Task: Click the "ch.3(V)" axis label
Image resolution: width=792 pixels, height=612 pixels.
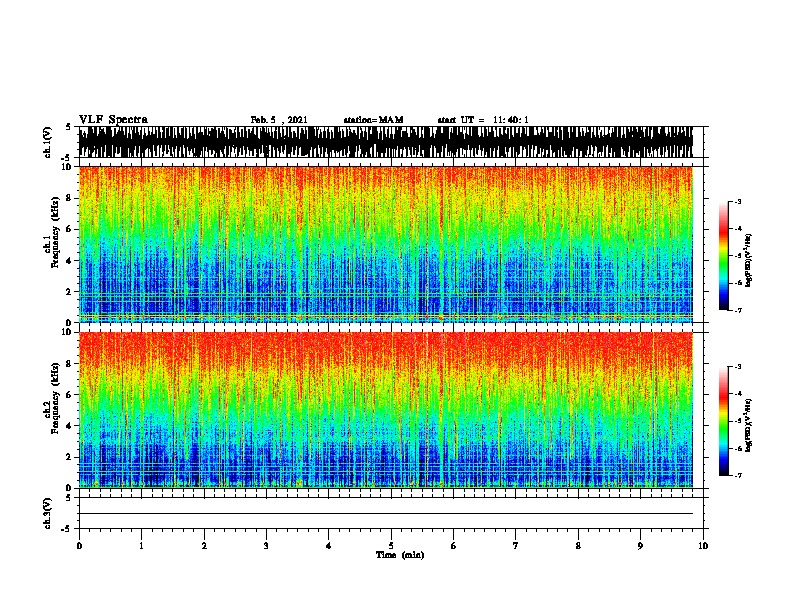Action: [x=48, y=513]
